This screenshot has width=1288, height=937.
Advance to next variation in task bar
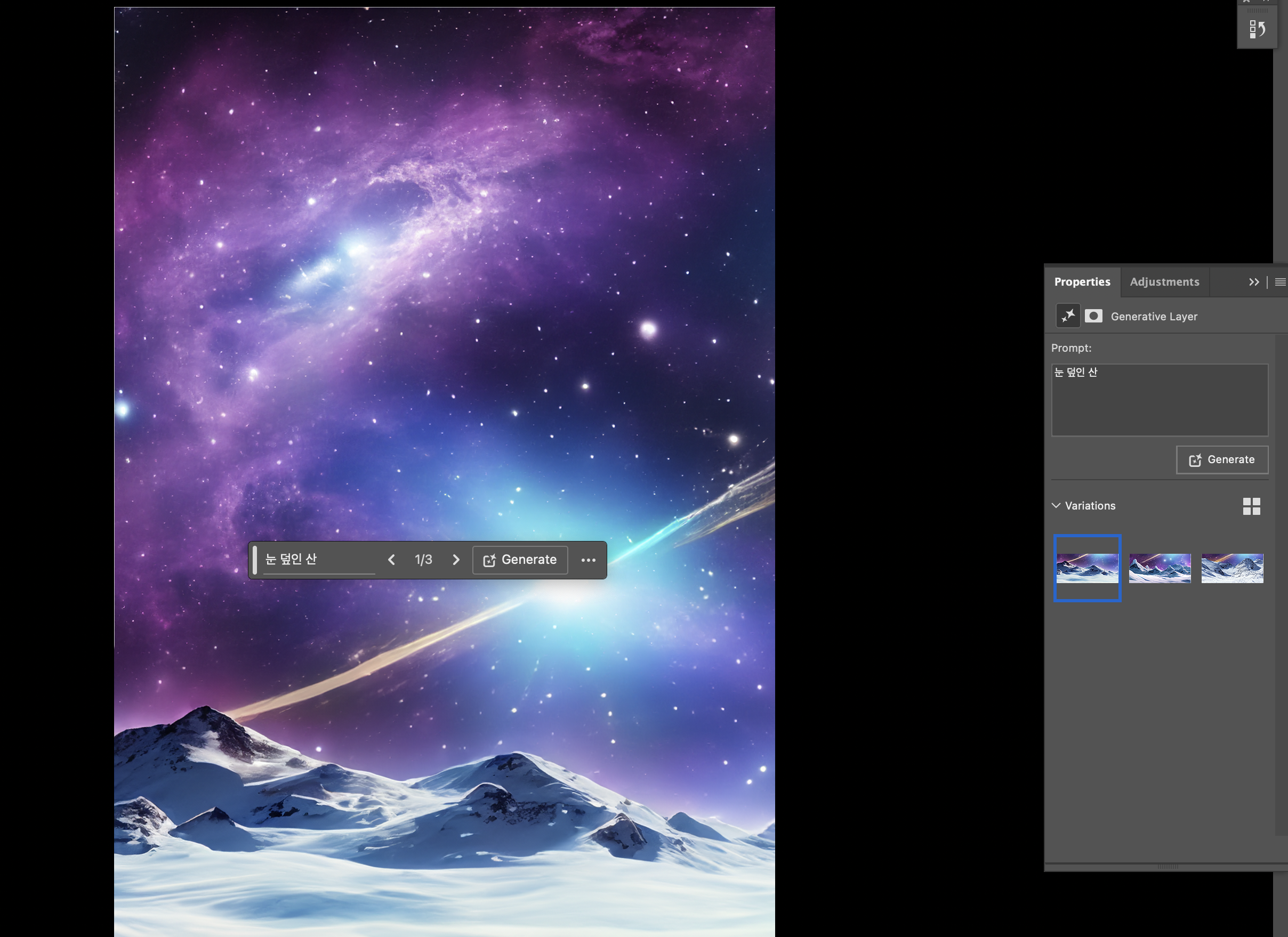pyautogui.click(x=456, y=560)
